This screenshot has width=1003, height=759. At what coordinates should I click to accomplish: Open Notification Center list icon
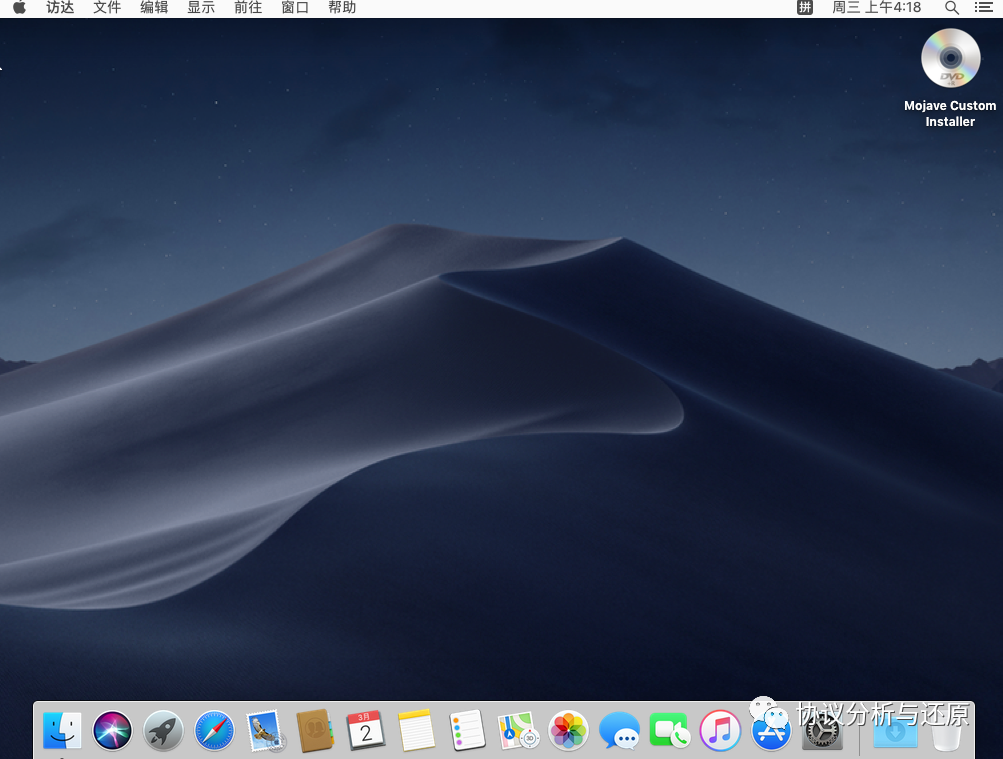[984, 8]
